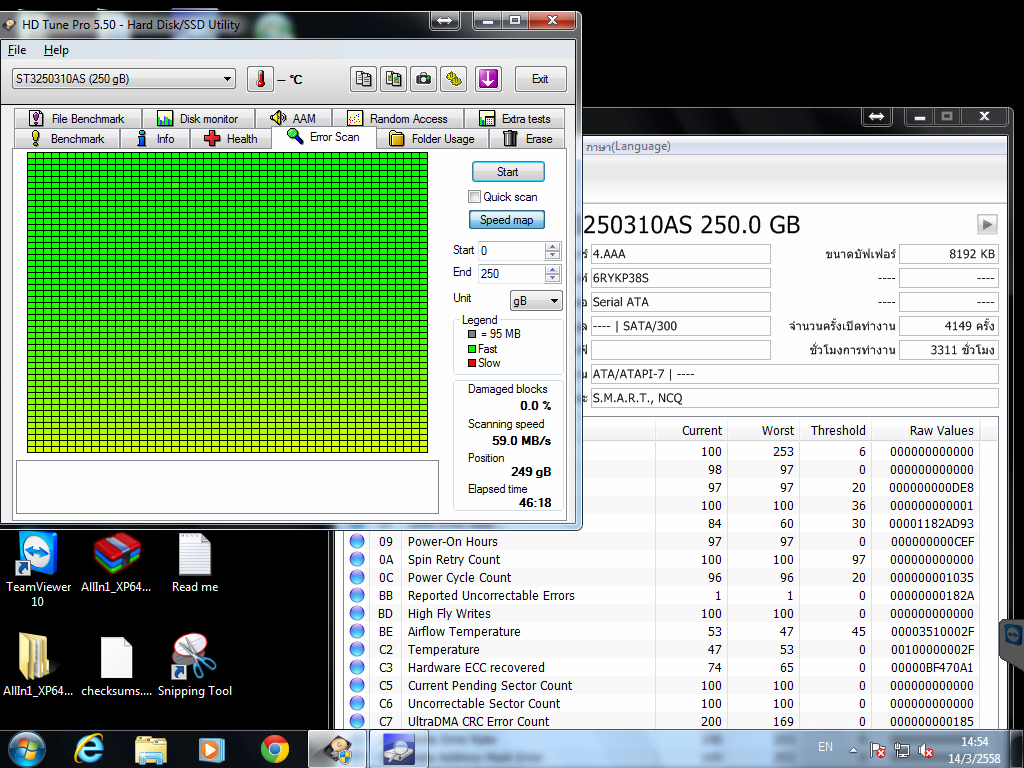Switch to the Health tab

click(x=231, y=138)
